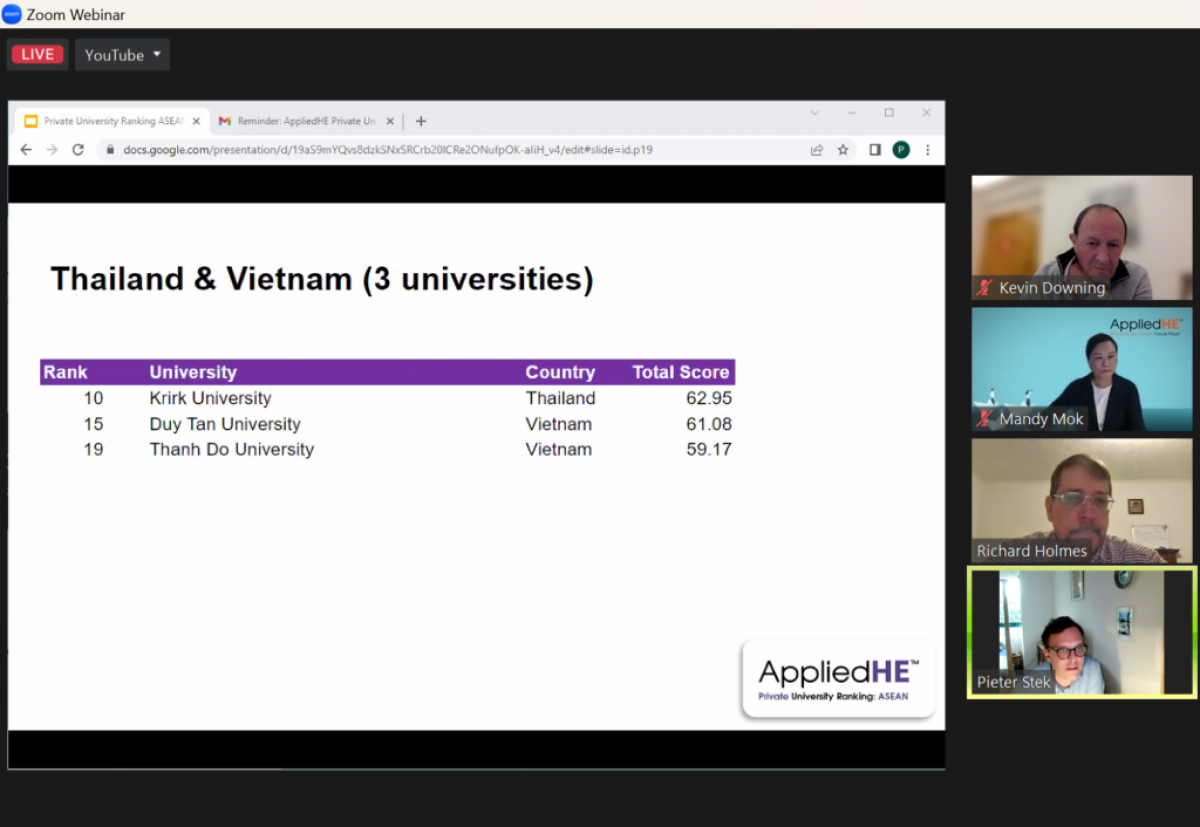Click Thanh Do University in the table

pos(232,449)
